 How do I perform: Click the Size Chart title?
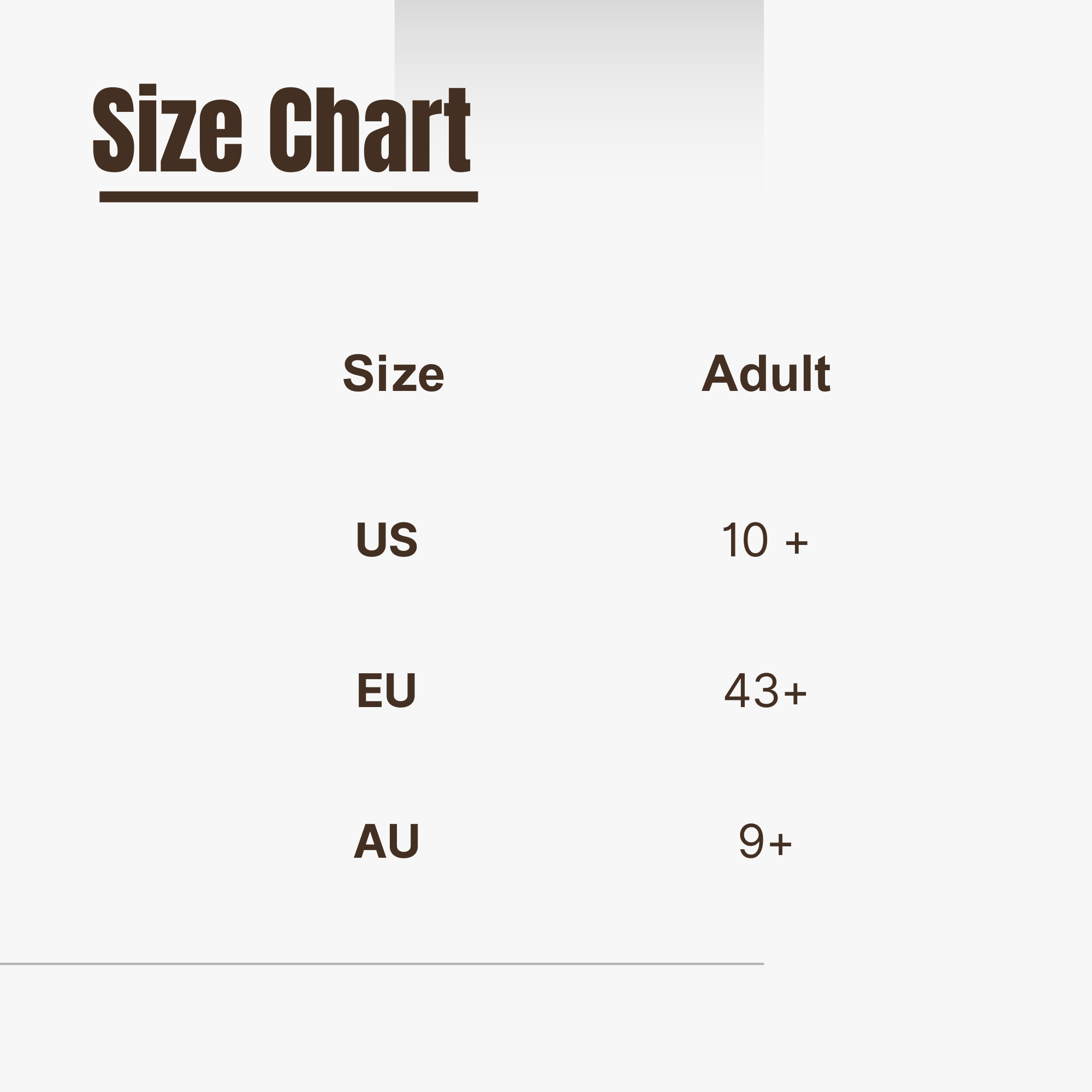[282, 129]
